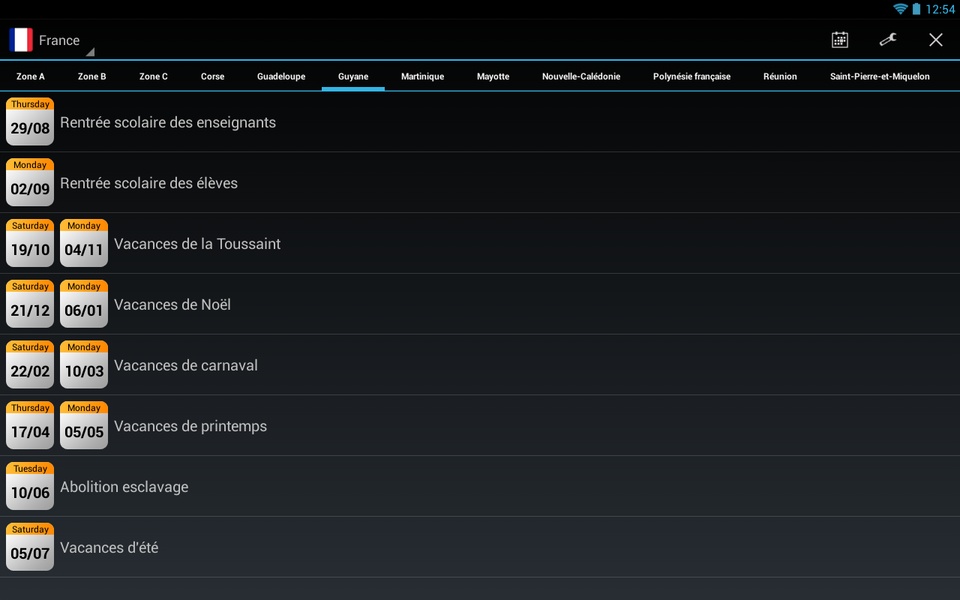The width and height of the screenshot is (960, 600).
Task: Tap the Saturday 22/02 date badge
Action: [30, 364]
